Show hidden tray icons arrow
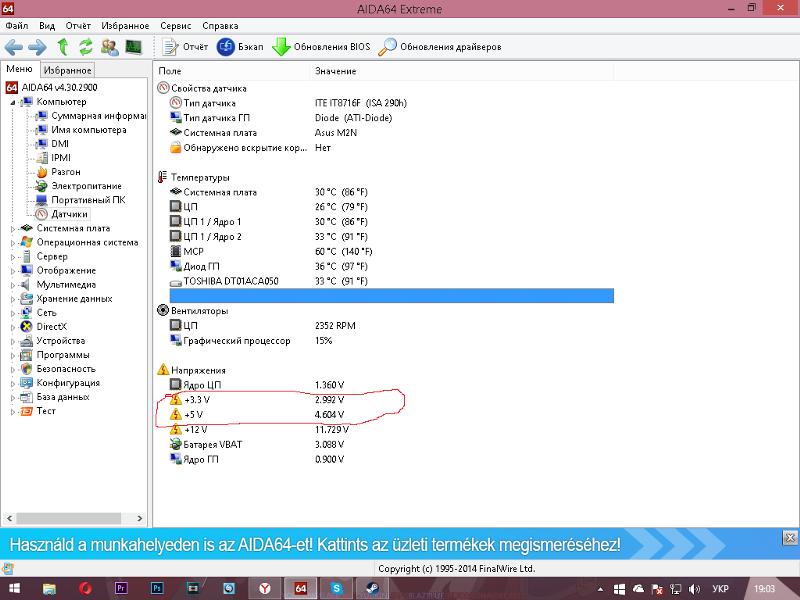The image size is (800, 600). [x=600, y=589]
